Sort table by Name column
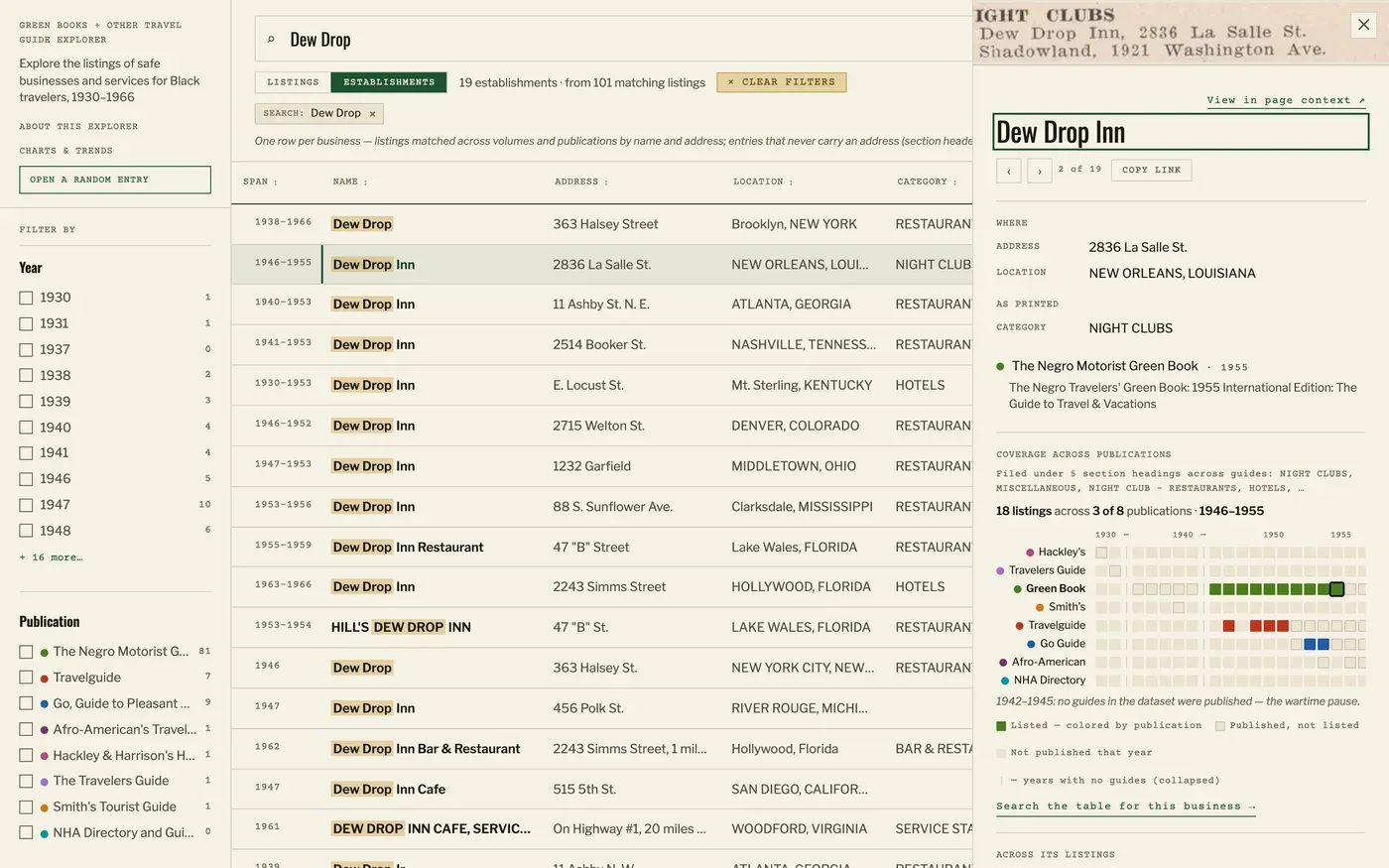This screenshot has height=868, width=1389. tap(350, 182)
